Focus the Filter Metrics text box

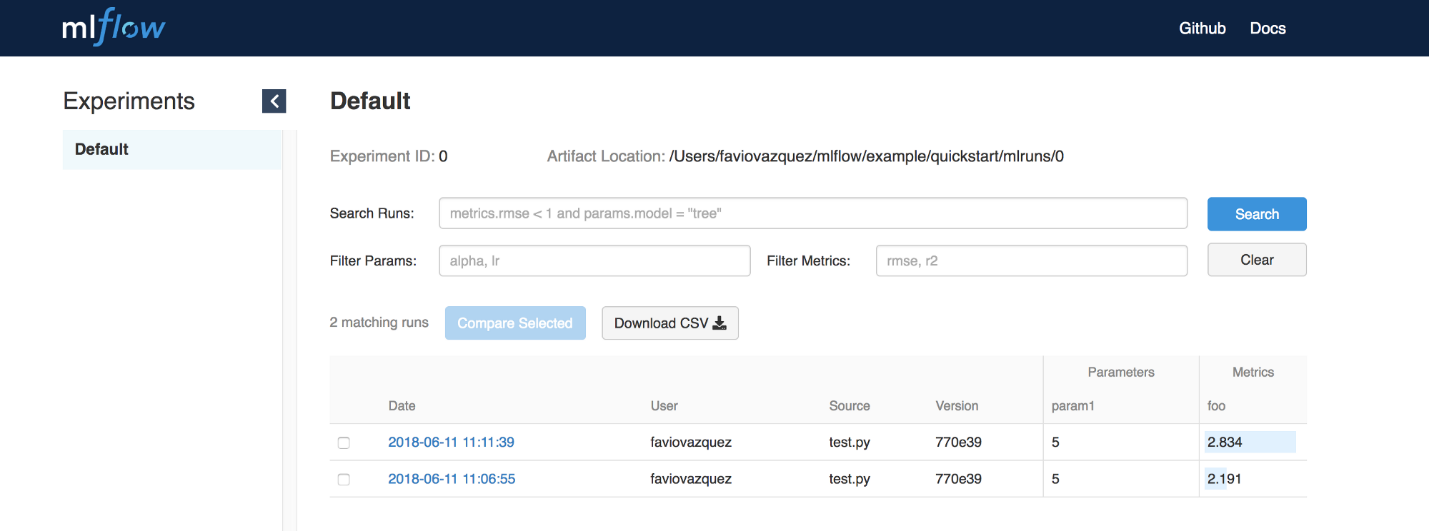[1031, 261]
